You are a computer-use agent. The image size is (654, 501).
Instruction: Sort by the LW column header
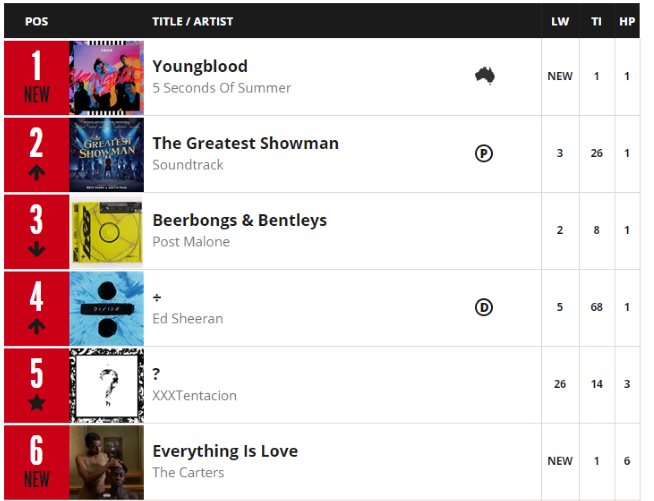pos(560,21)
